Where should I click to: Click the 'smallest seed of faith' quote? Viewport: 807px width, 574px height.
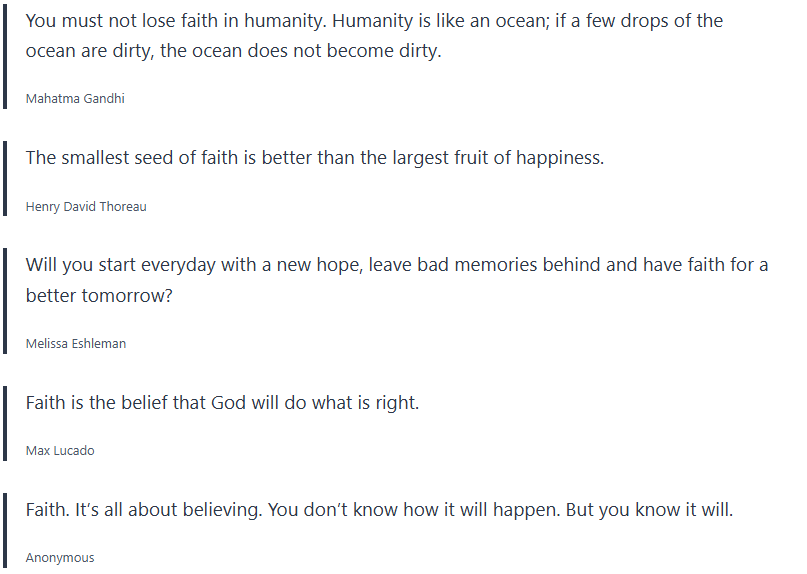[314, 158]
